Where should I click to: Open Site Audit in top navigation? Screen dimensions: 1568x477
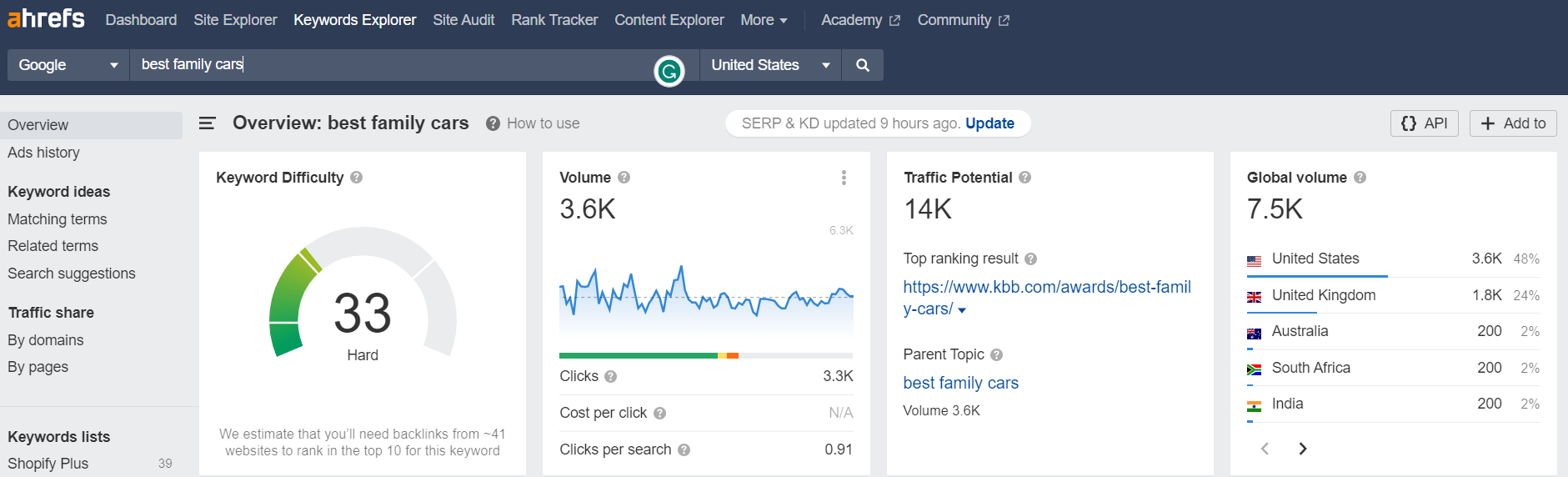tap(463, 20)
